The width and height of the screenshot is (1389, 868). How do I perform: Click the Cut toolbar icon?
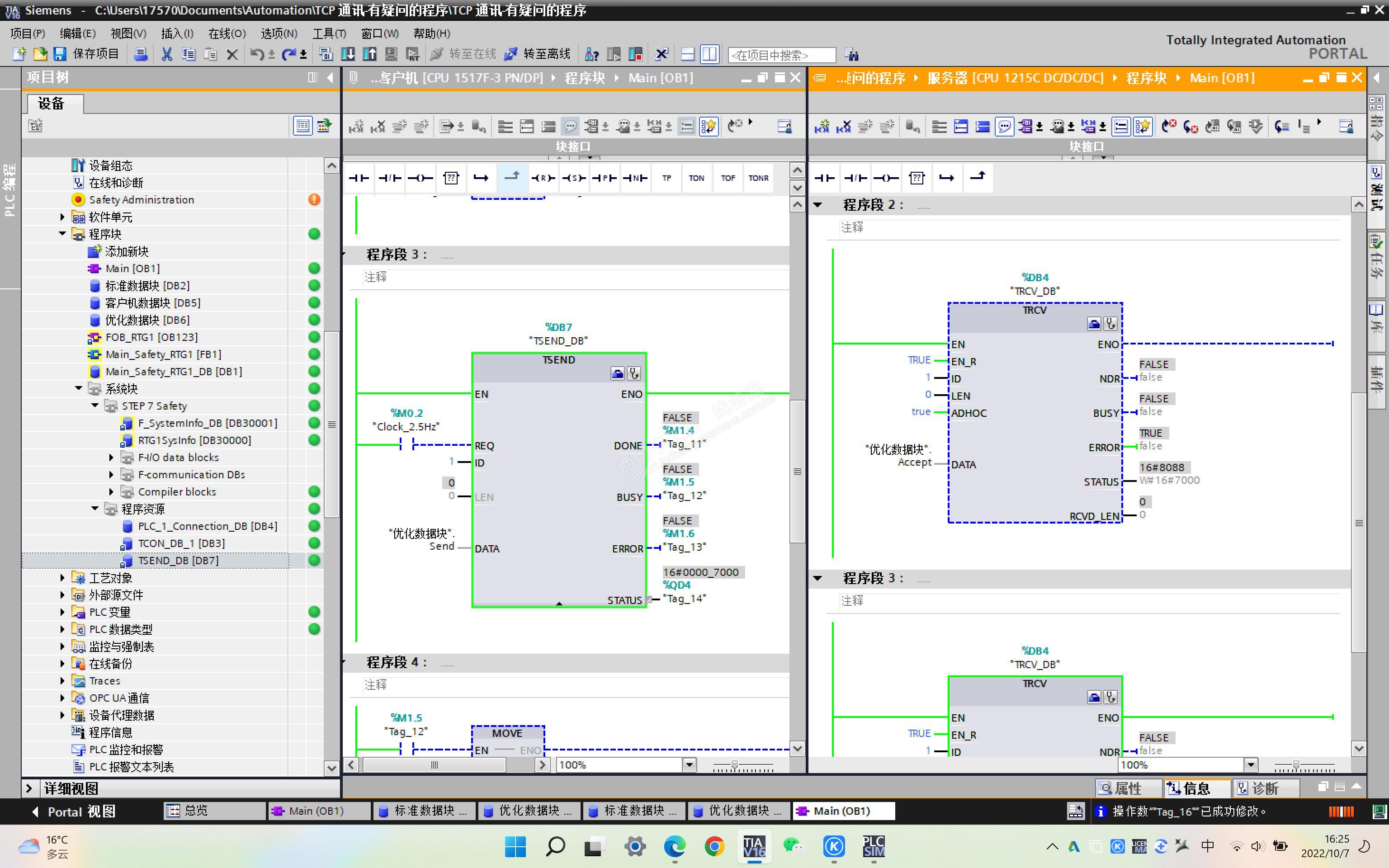coord(166,54)
